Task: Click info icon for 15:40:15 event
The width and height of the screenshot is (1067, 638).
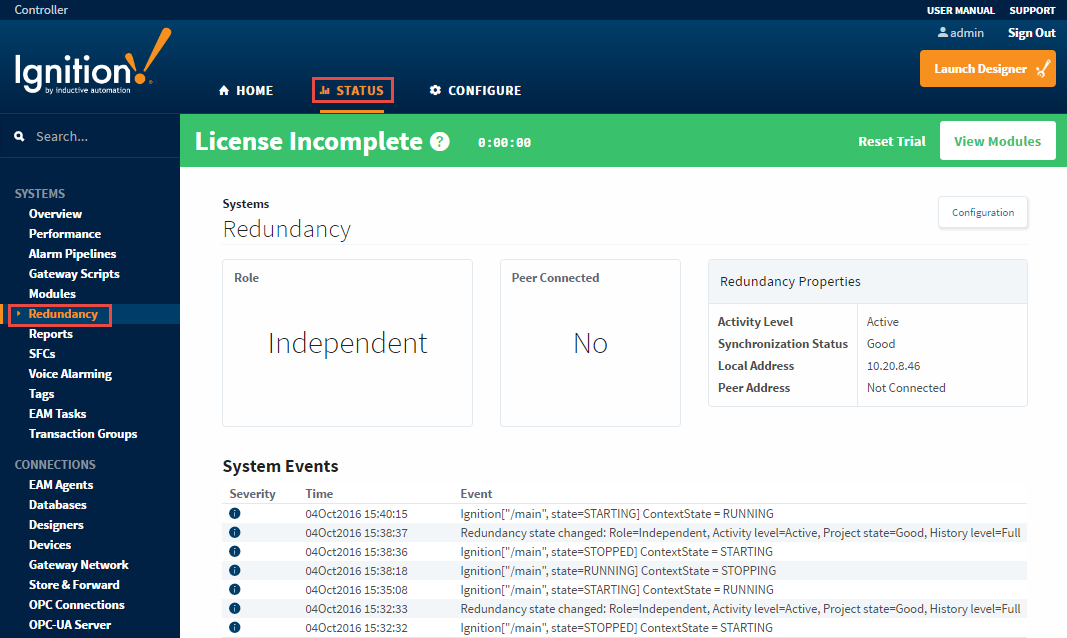Action: pyautogui.click(x=235, y=513)
